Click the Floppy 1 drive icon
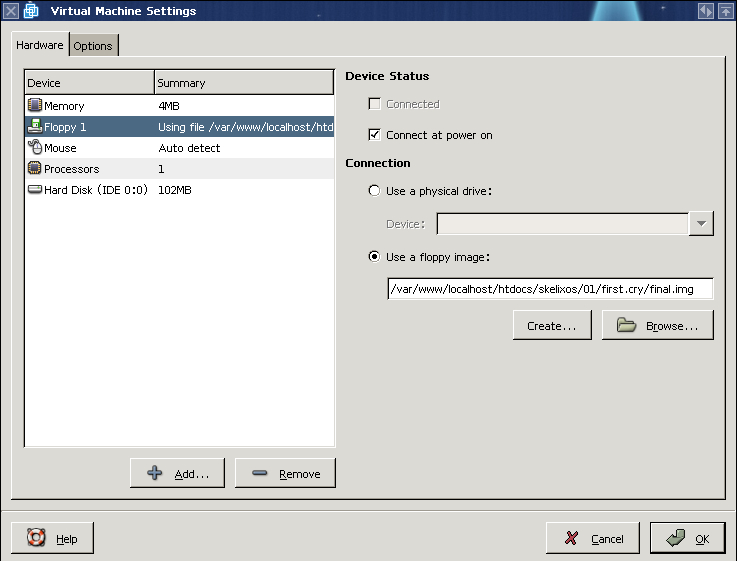 coord(35,126)
